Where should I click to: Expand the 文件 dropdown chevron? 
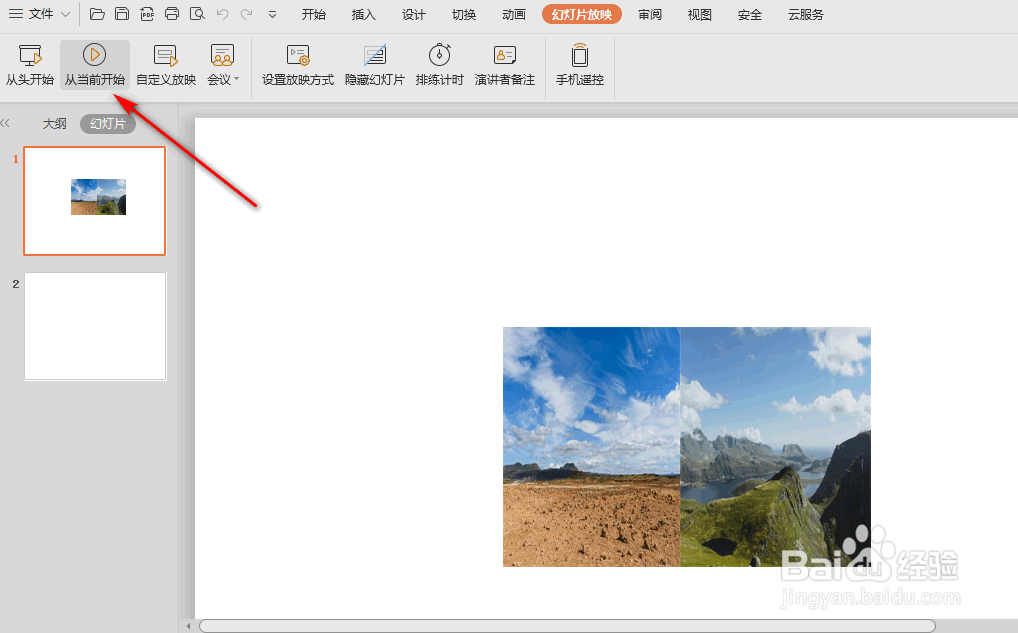(x=66, y=14)
